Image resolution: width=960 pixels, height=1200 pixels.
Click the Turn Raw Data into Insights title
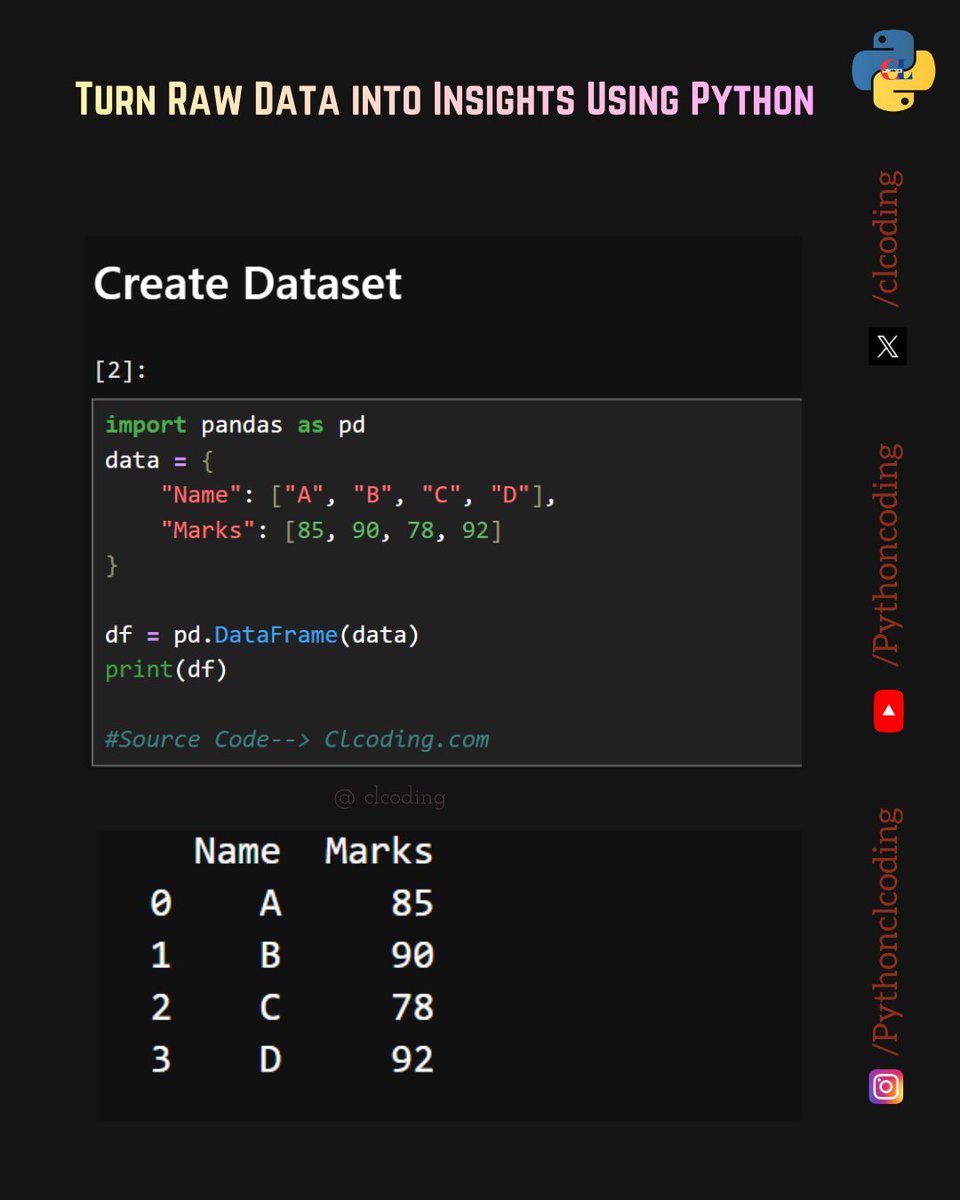pos(445,98)
